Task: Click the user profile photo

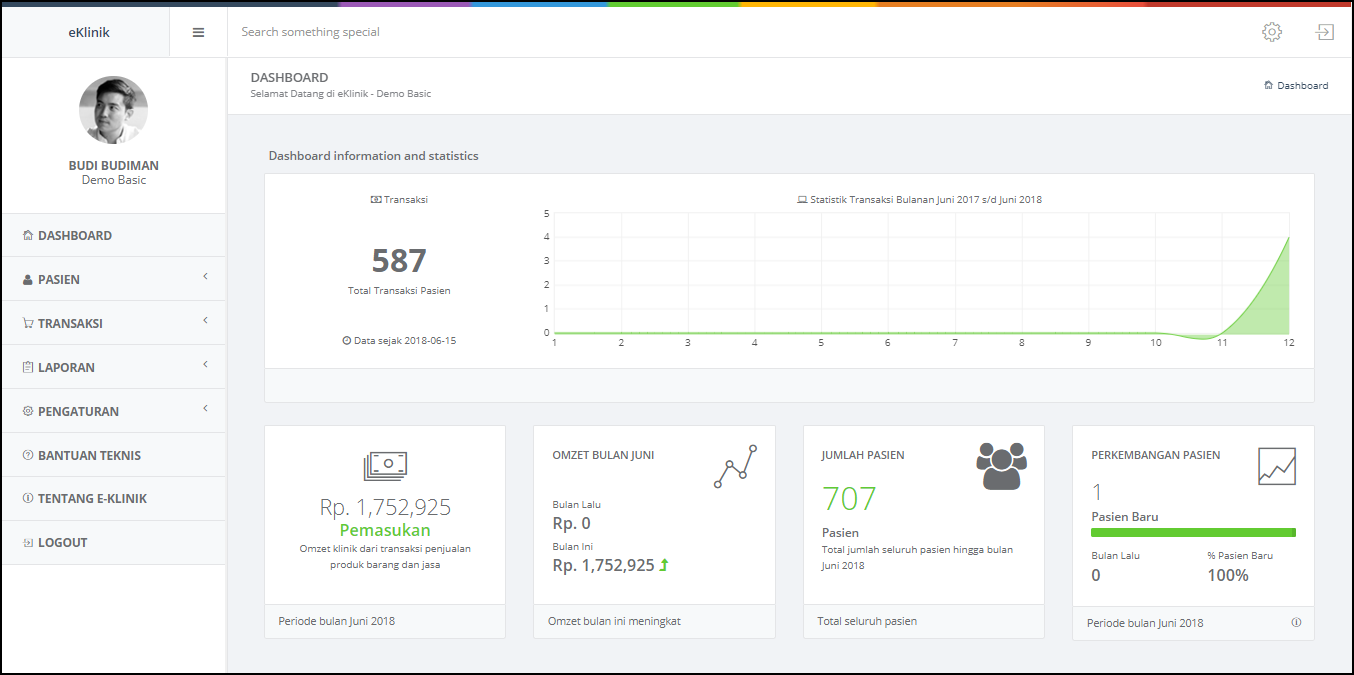Action: [113, 110]
